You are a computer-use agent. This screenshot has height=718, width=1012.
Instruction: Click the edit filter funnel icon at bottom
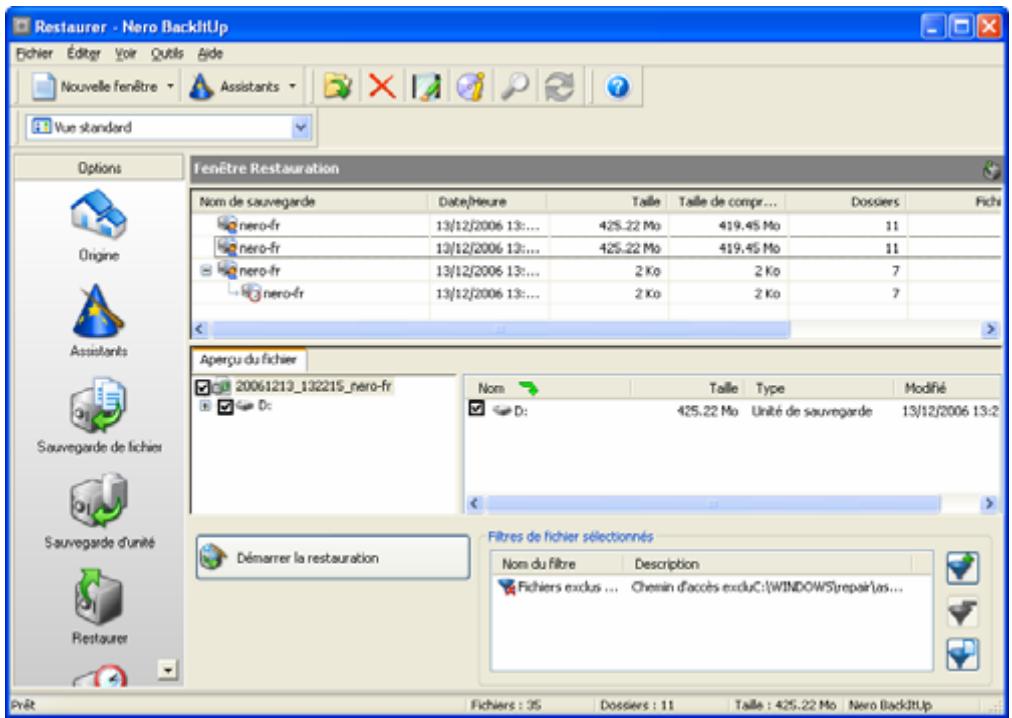pos(962,655)
